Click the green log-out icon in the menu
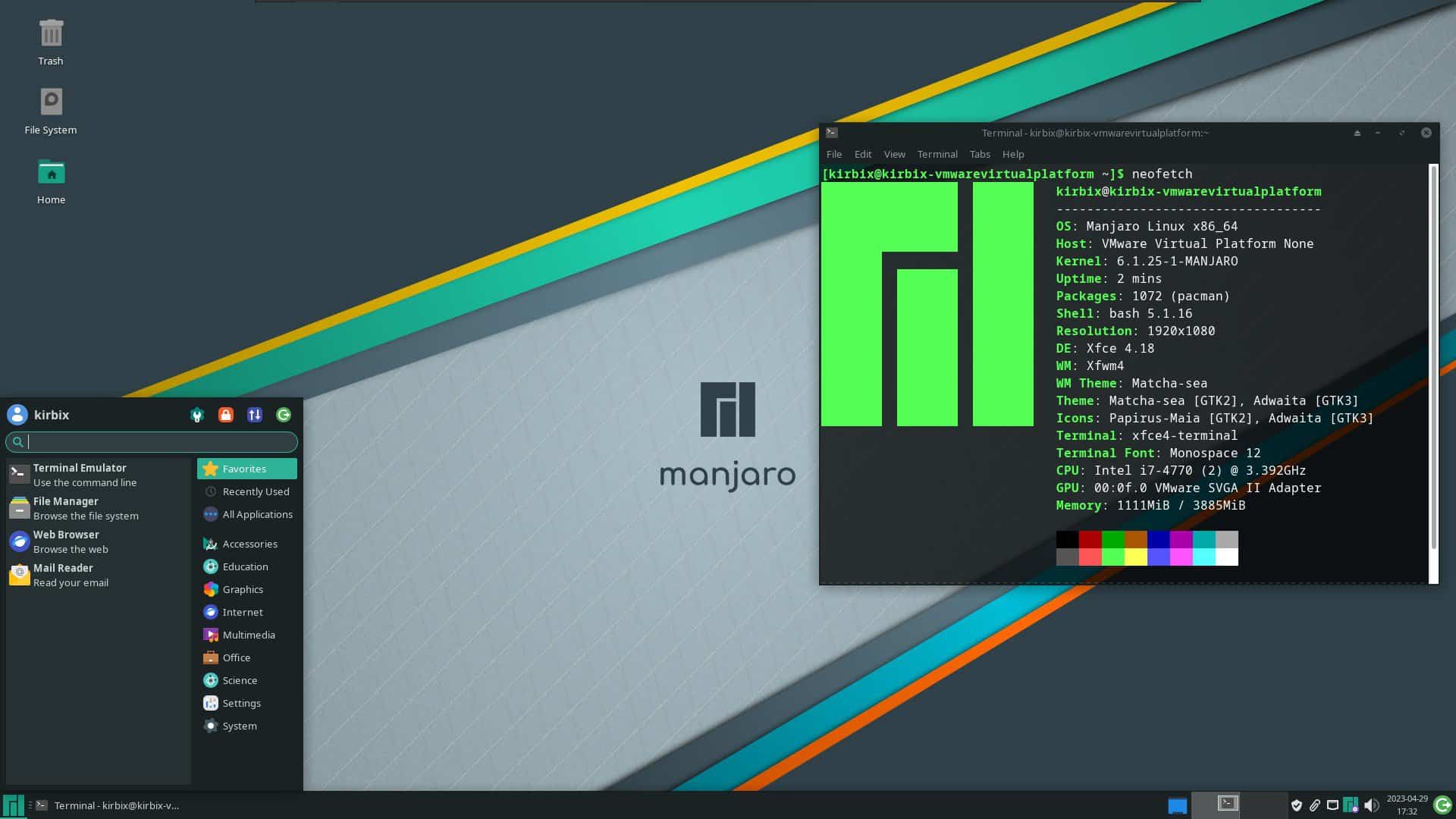1456x819 pixels. click(284, 415)
